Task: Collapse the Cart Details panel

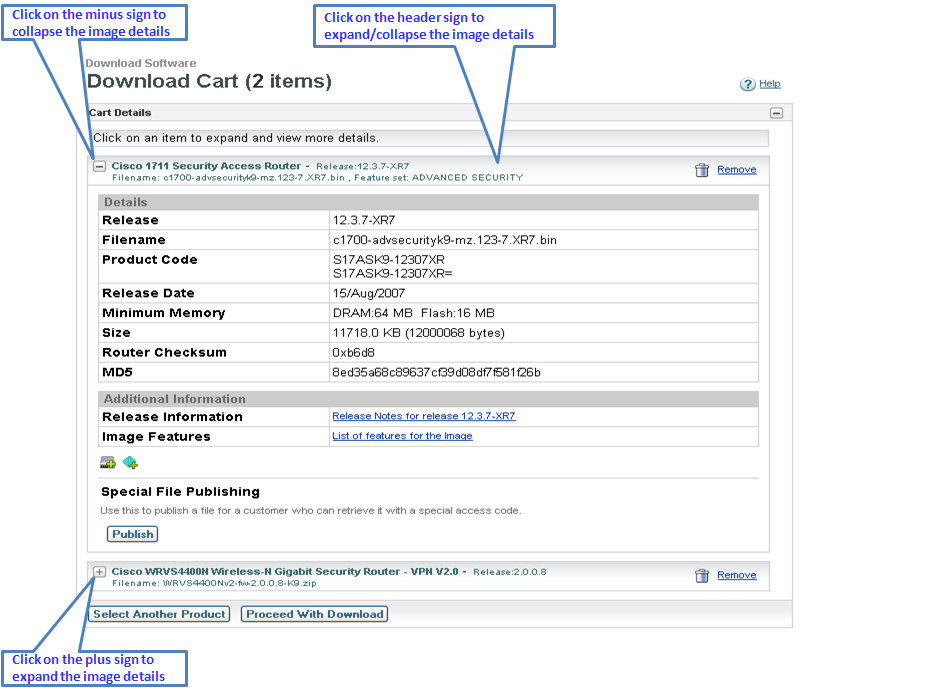Action: [x=776, y=113]
